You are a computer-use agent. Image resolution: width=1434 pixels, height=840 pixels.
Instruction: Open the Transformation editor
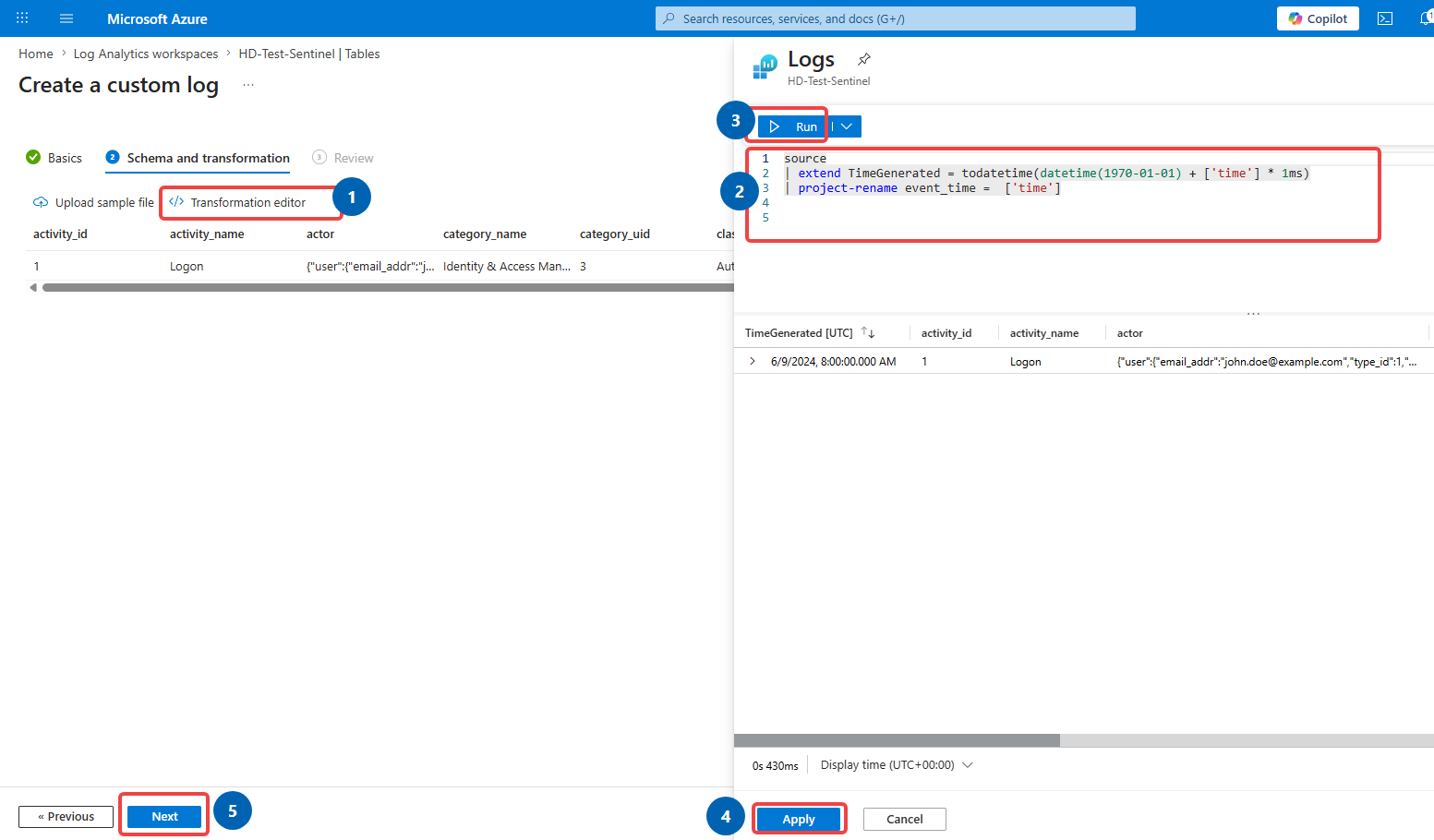coord(237,202)
